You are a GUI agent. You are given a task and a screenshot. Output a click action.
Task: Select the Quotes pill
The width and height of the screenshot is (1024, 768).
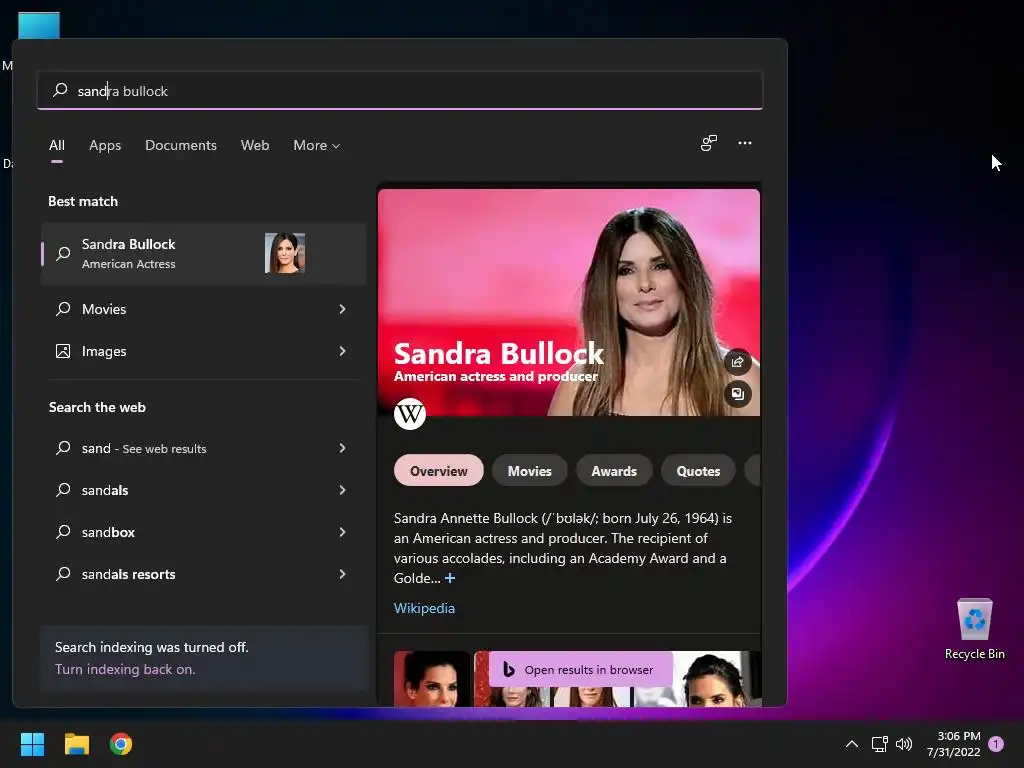[x=698, y=471]
